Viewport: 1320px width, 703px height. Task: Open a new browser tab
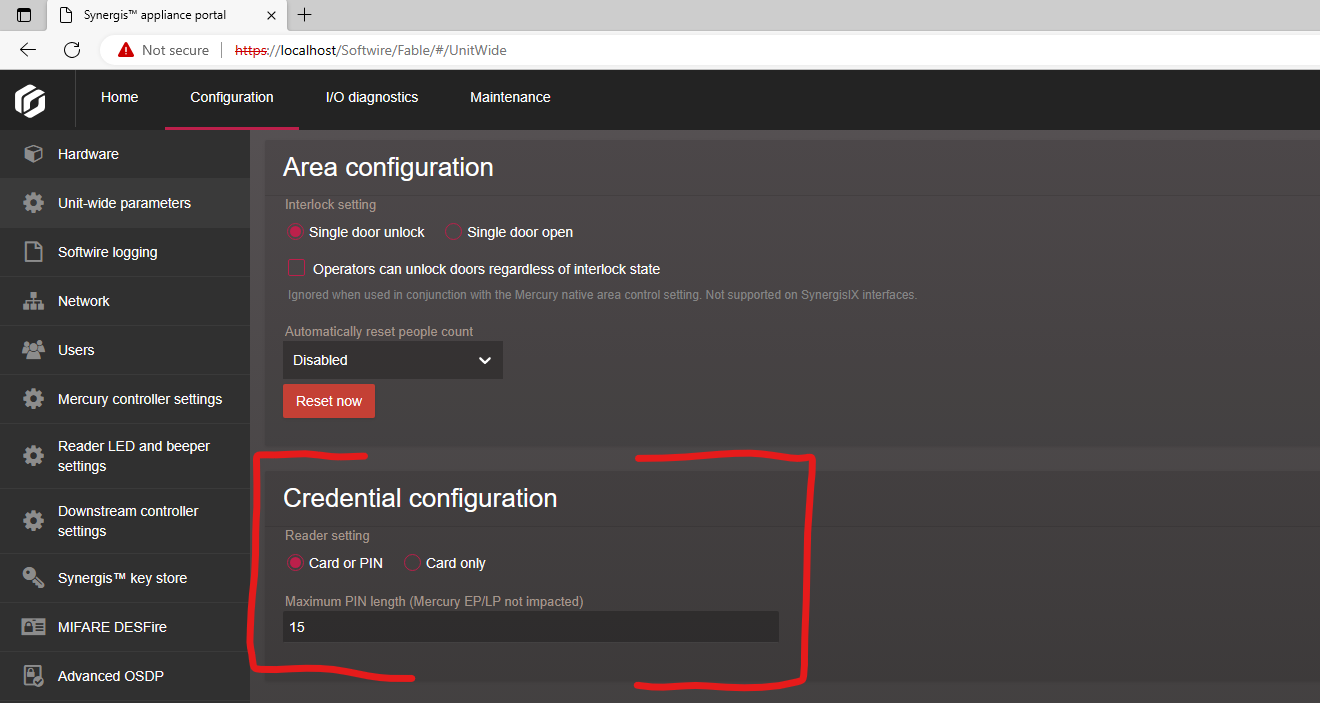coord(305,15)
